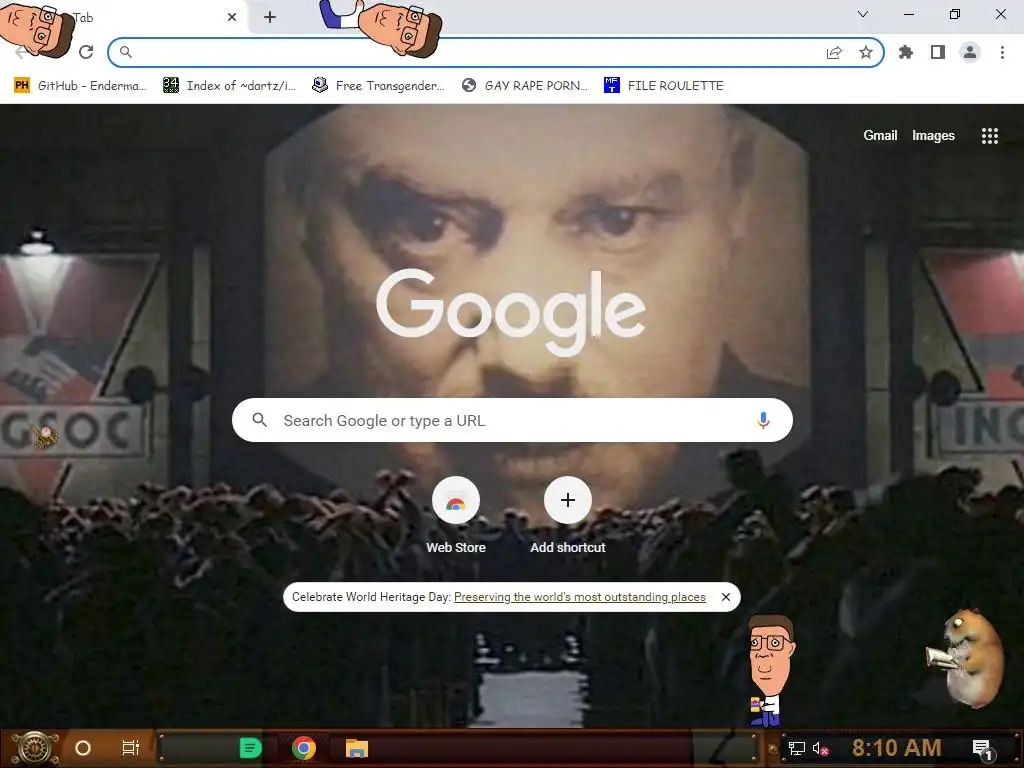Viewport: 1024px width, 768px height.
Task: Click the Cortana circle on taskbar
Action: coord(83,748)
